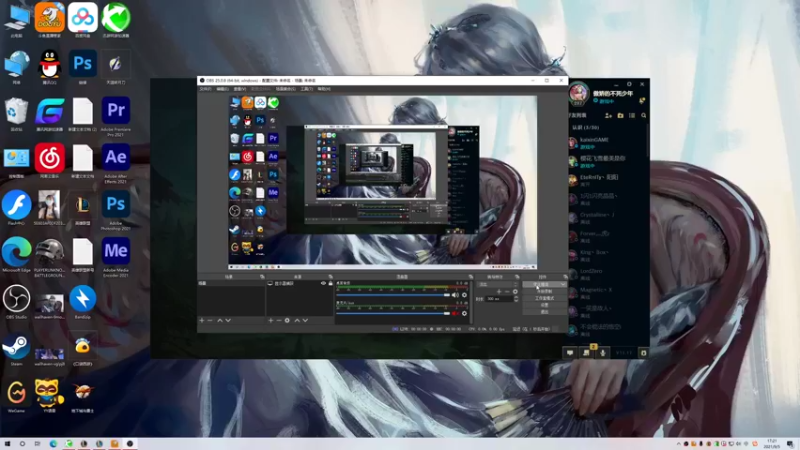The width and height of the screenshot is (800, 450).
Task: Open Windows Start button on taskbar
Action: (7, 444)
